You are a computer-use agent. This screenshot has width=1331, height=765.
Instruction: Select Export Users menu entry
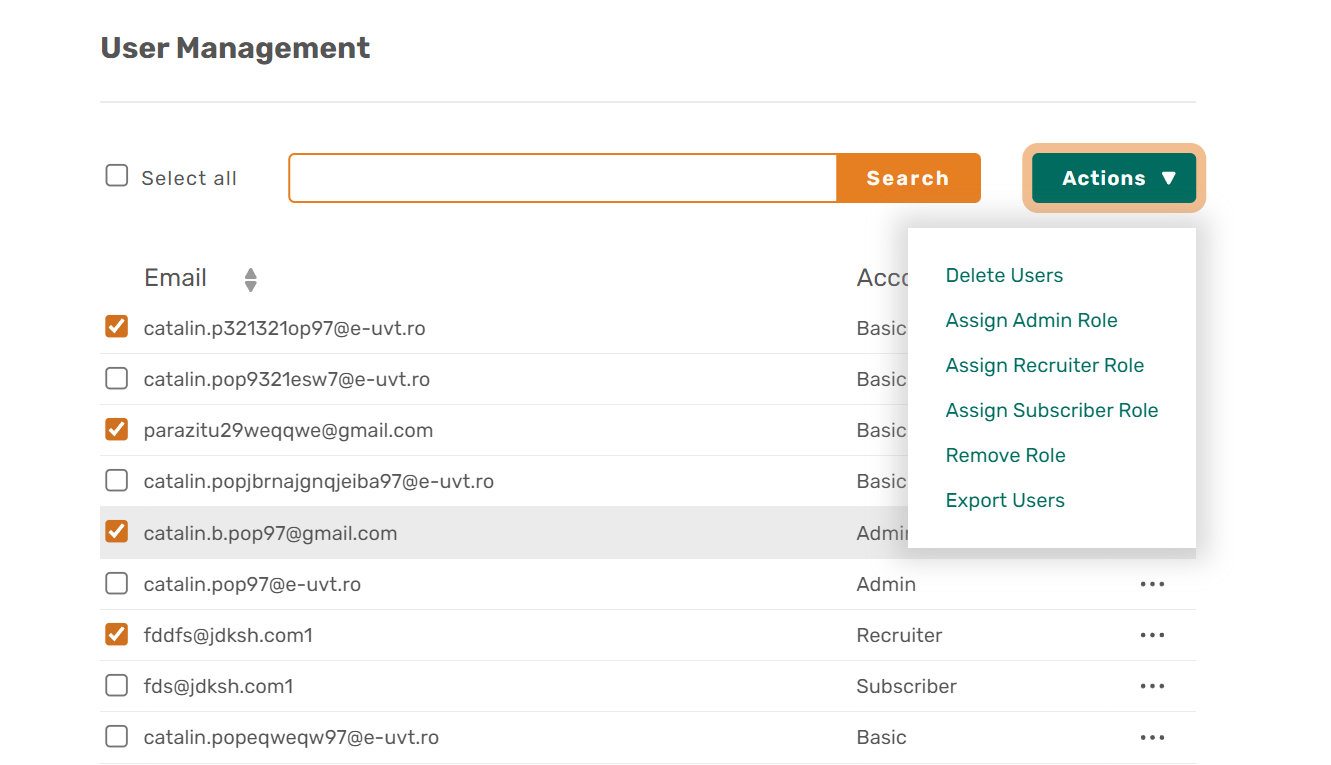point(1004,500)
